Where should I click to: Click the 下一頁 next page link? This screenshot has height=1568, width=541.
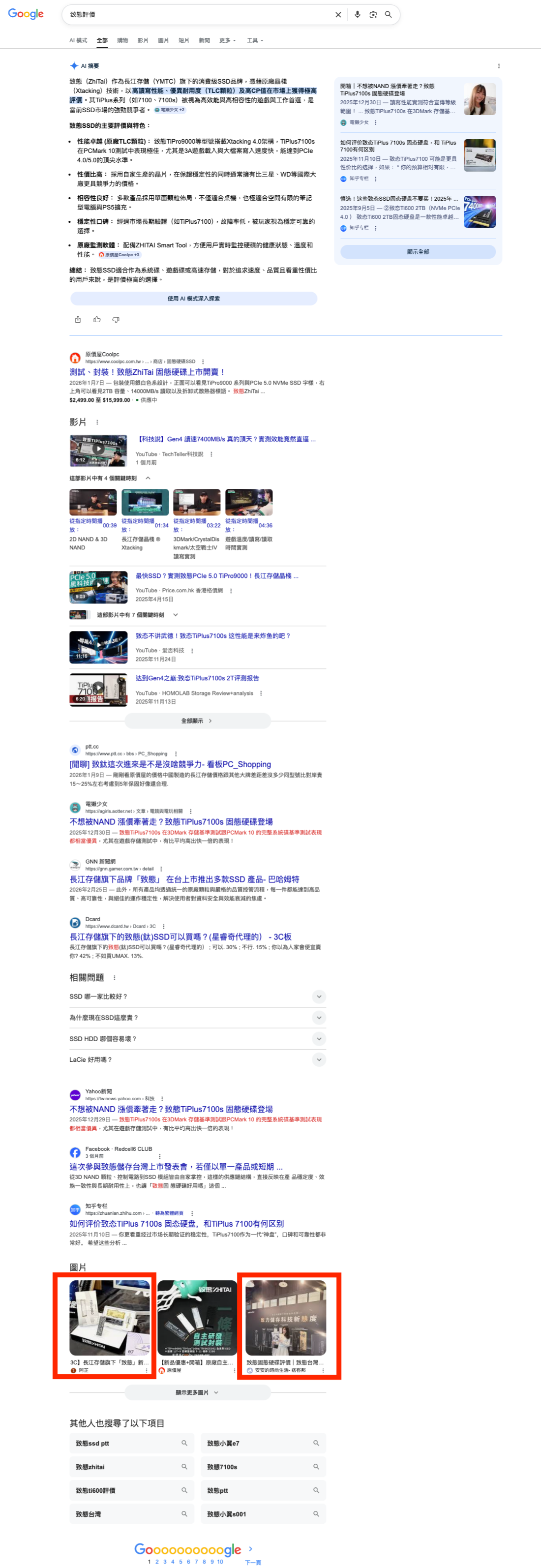(252, 1563)
